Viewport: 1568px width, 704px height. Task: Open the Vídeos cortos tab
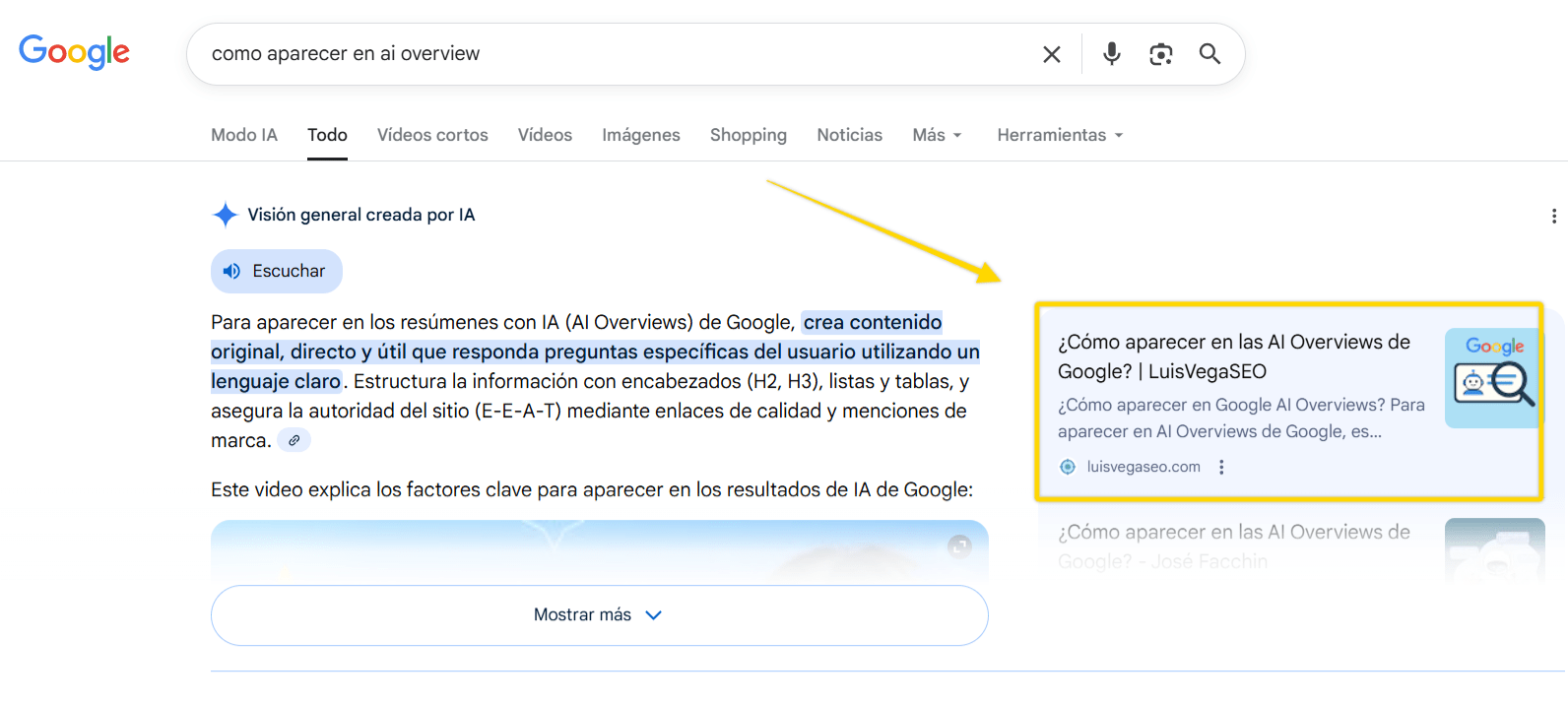coord(432,135)
